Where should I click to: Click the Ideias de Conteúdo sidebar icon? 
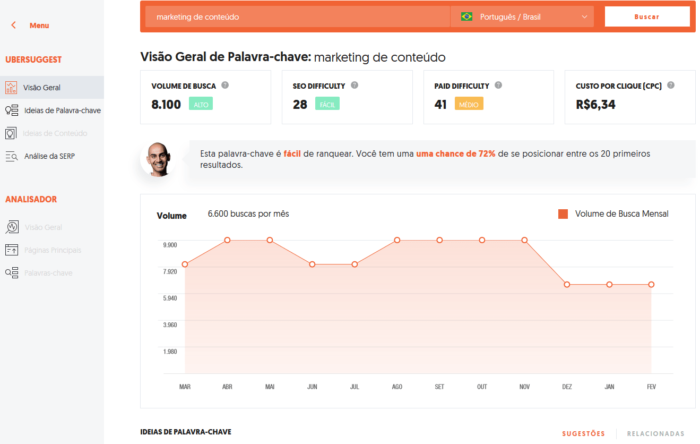point(12,133)
